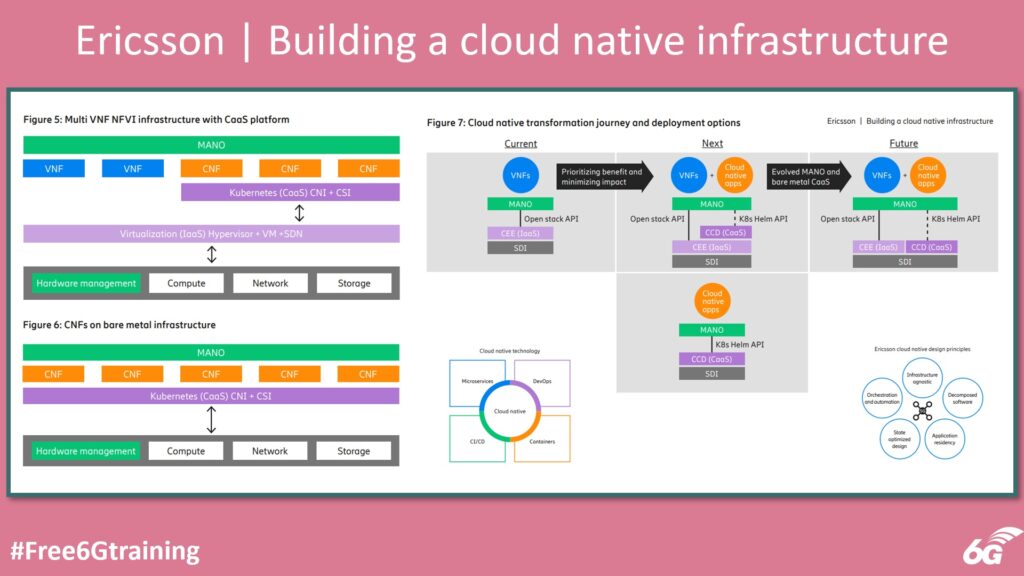Click the Infrastructure agnostic circle
This screenshot has width=1024, height=576.
tap(922, 378)
